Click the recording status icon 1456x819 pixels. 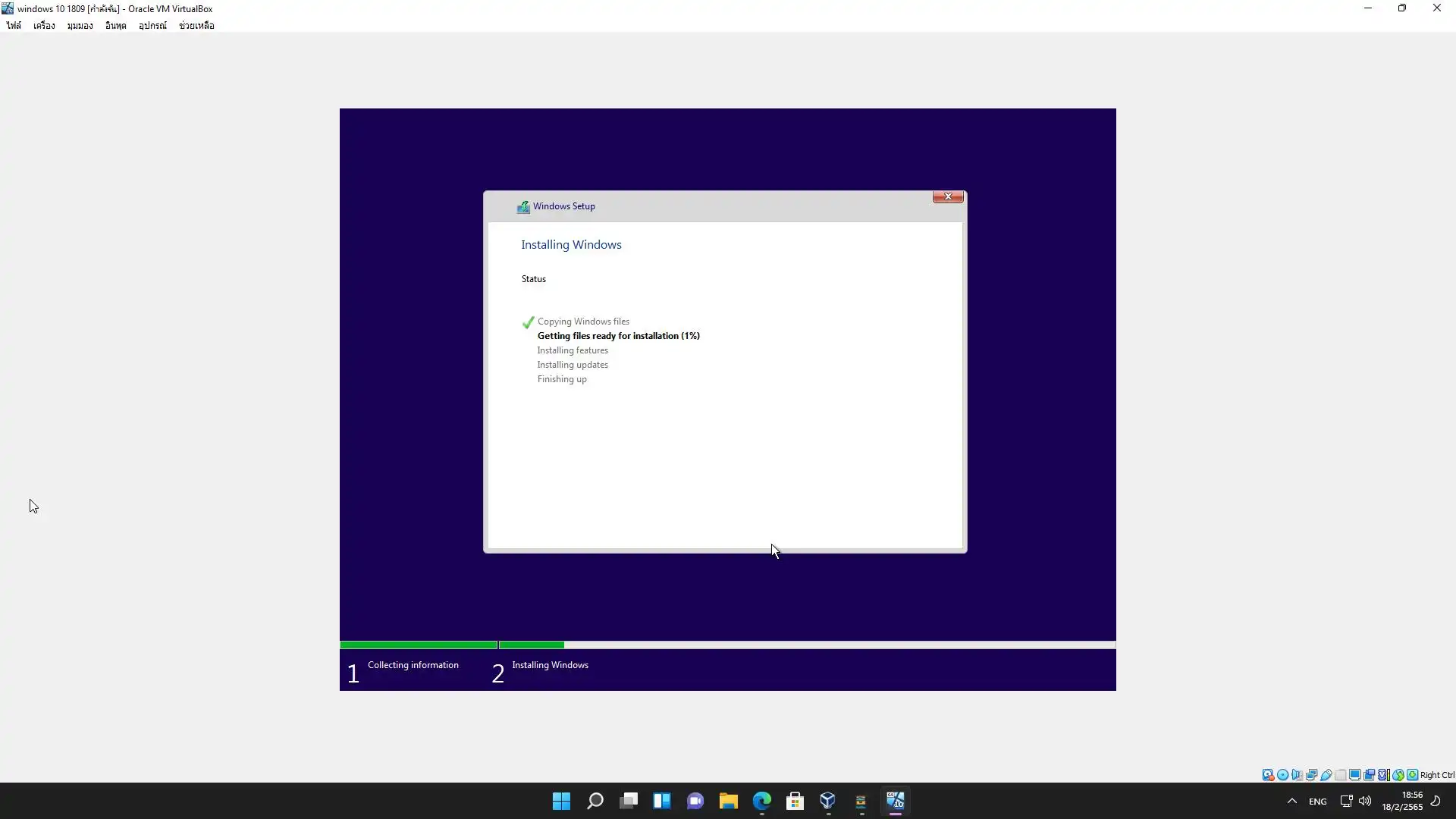pyautogui.click(x=1369, y=775)
